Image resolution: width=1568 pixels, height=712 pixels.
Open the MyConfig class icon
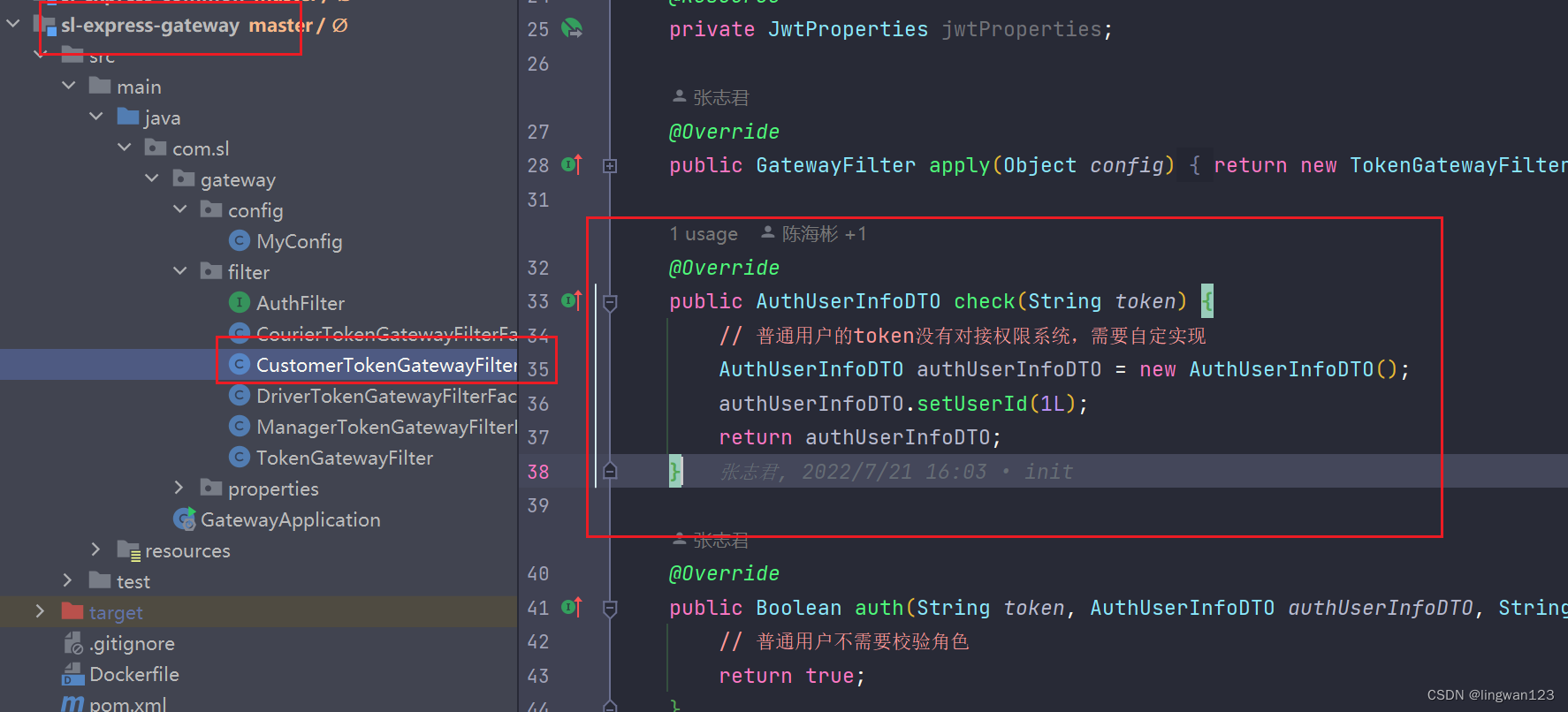click(240, 240)
